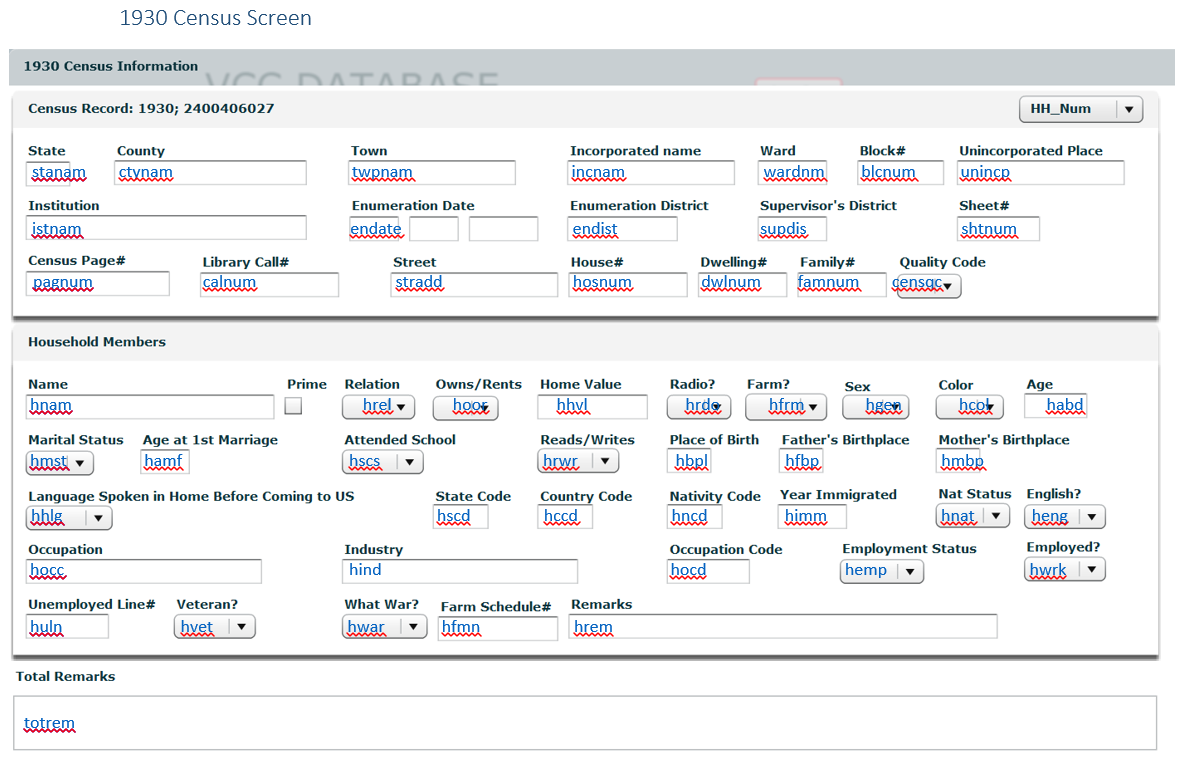
Task: Focus the County text field
Action: (210, 173)
